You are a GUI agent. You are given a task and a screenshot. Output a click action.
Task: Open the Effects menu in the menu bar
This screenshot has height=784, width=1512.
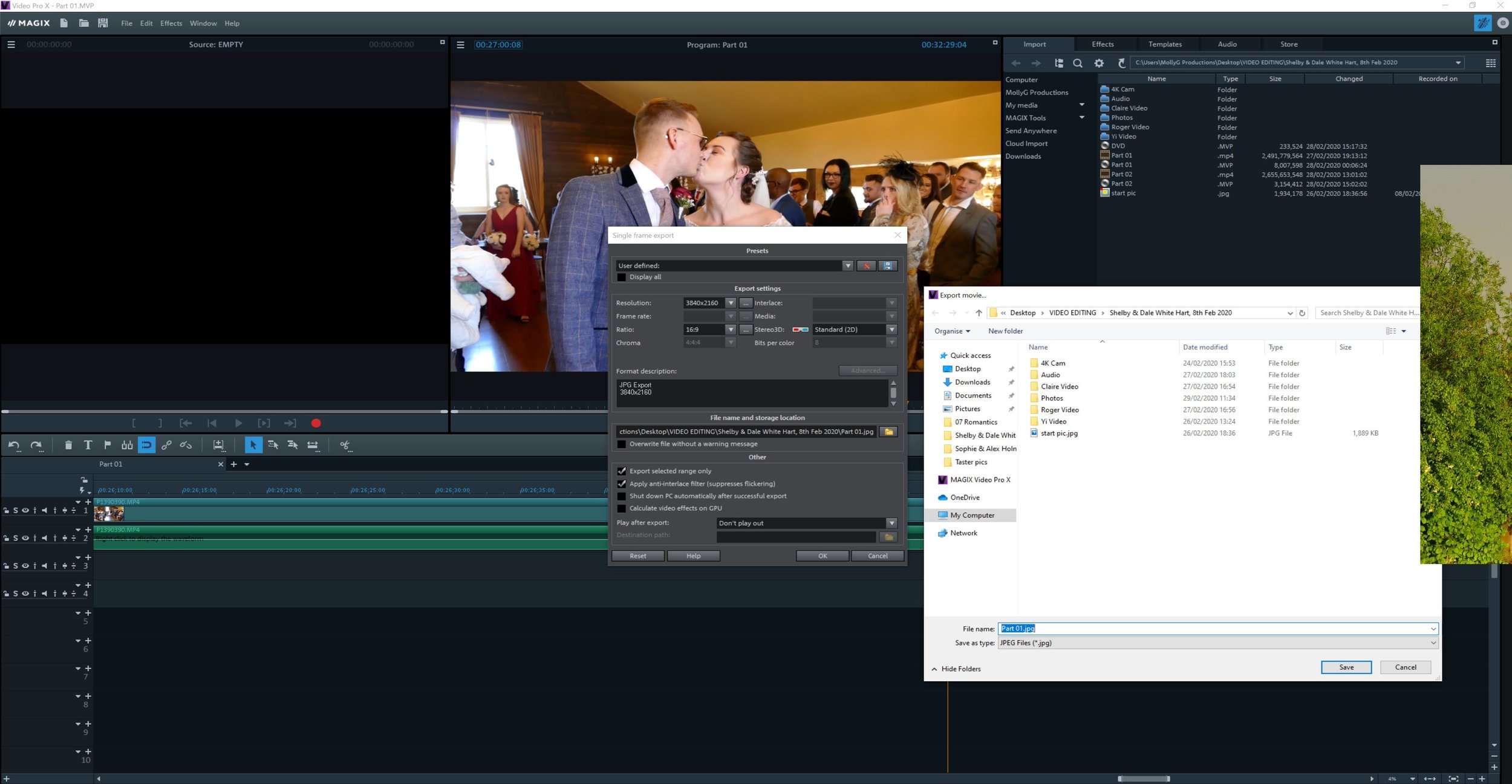[171, 24]
